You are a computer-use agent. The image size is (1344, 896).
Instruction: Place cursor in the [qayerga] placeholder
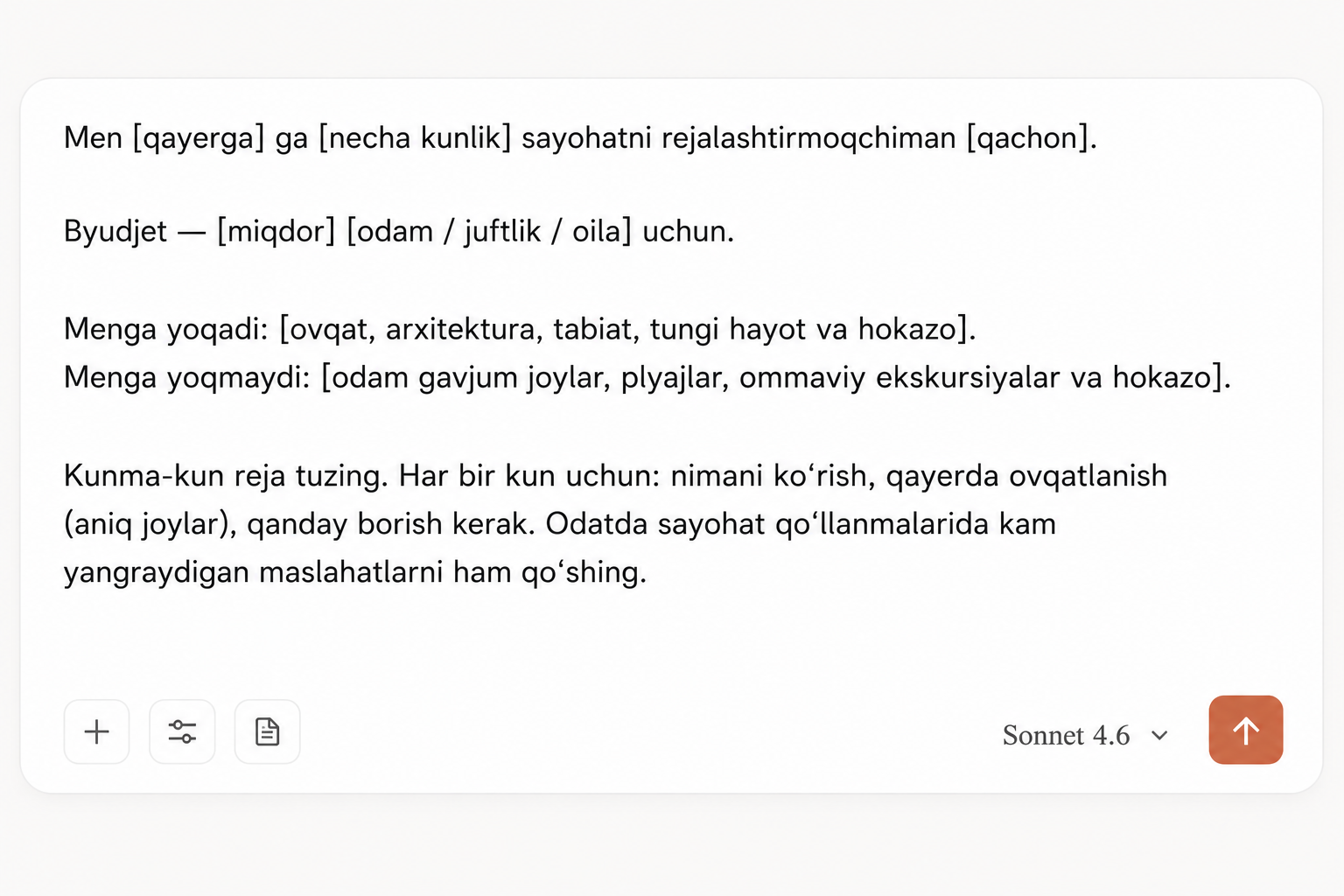pos(199,138)
